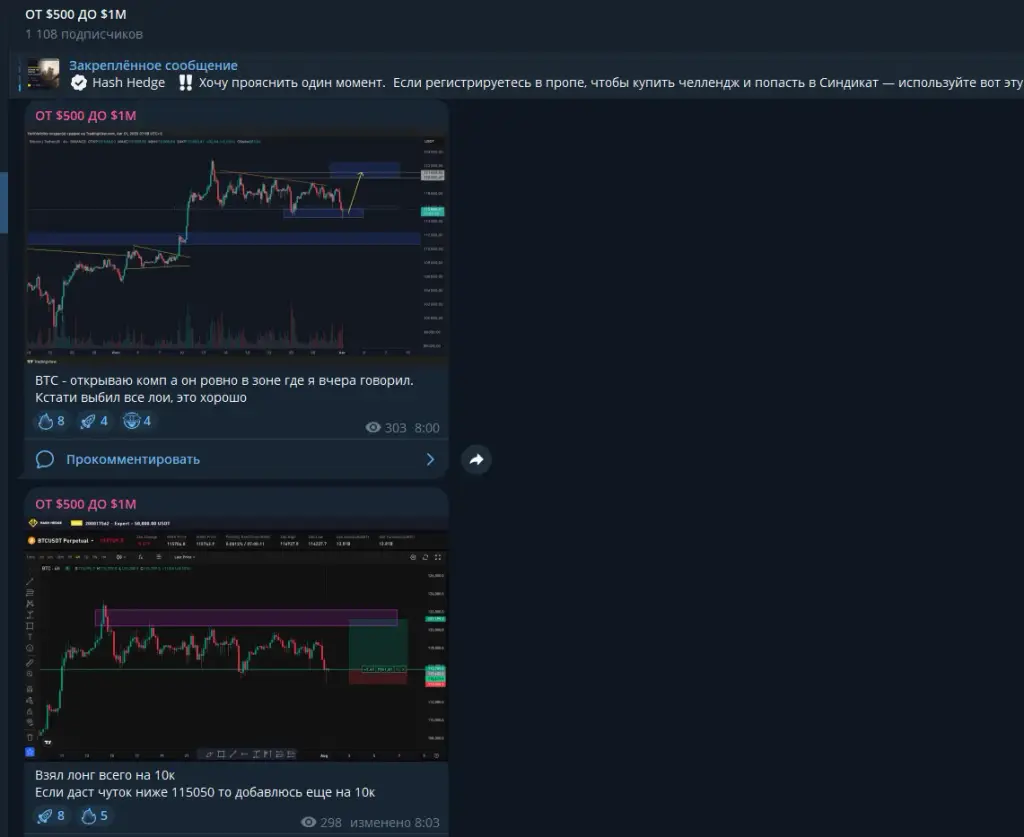Open the pinned message thumbnail image
This screenshot has width=1024, height=837.
click(43, 73)
